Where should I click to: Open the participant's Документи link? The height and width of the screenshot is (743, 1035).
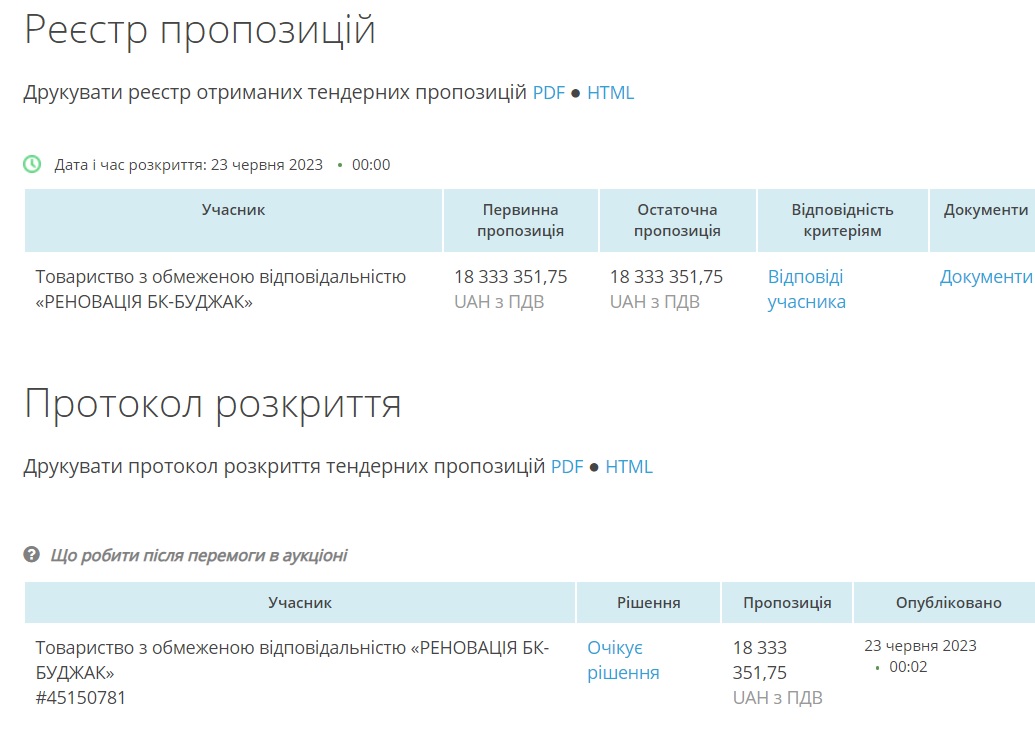986,276
